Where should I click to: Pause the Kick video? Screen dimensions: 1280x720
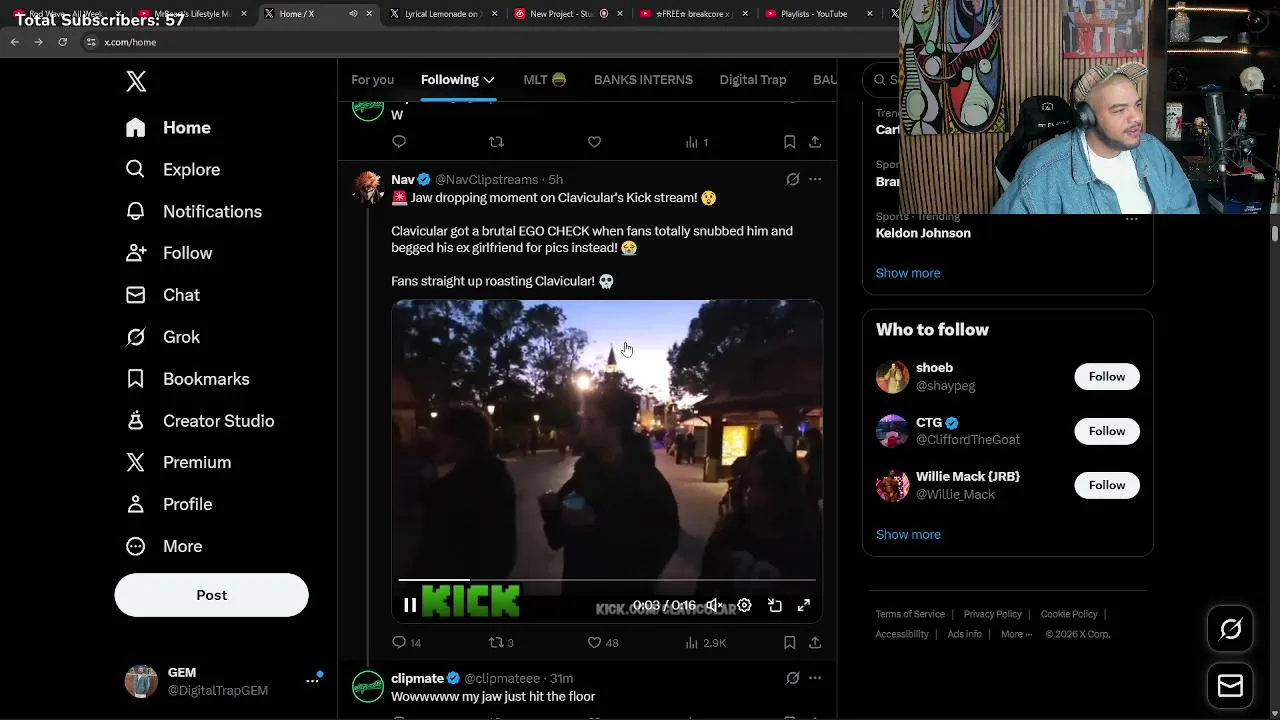coord(410,605)
